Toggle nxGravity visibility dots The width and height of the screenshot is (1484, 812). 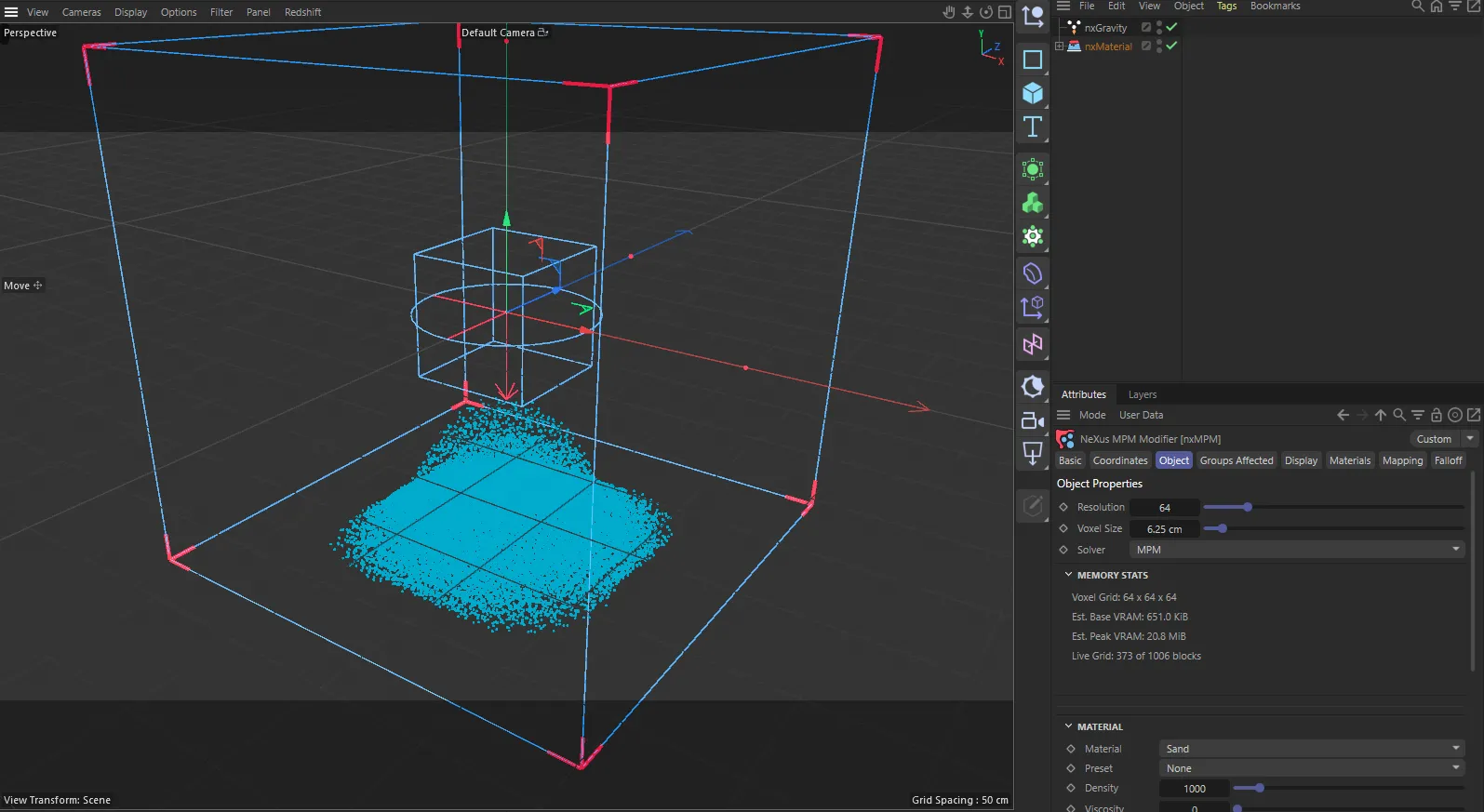point(1159,27)
